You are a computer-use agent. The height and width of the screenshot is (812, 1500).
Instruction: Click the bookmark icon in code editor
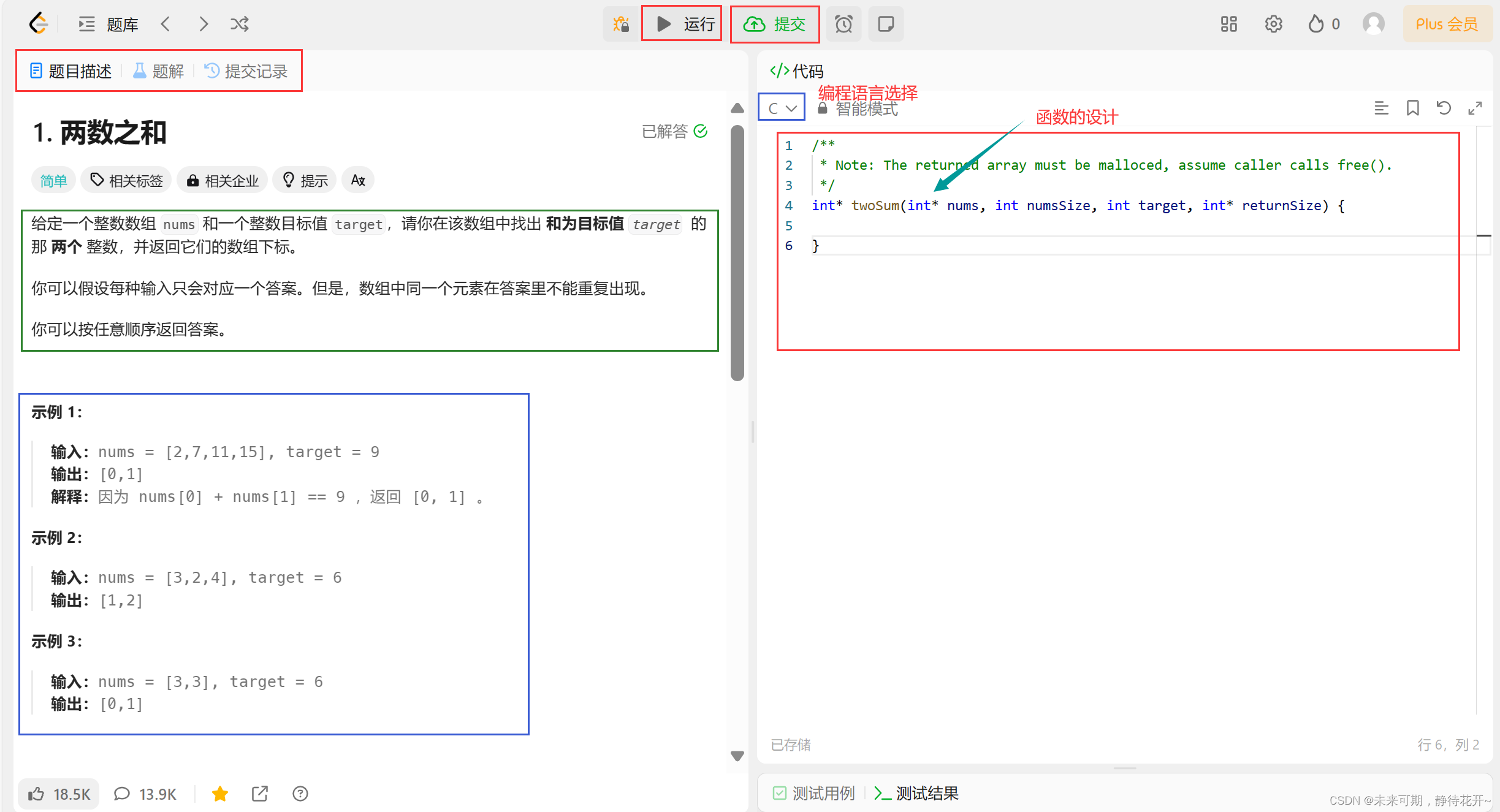1412,108
